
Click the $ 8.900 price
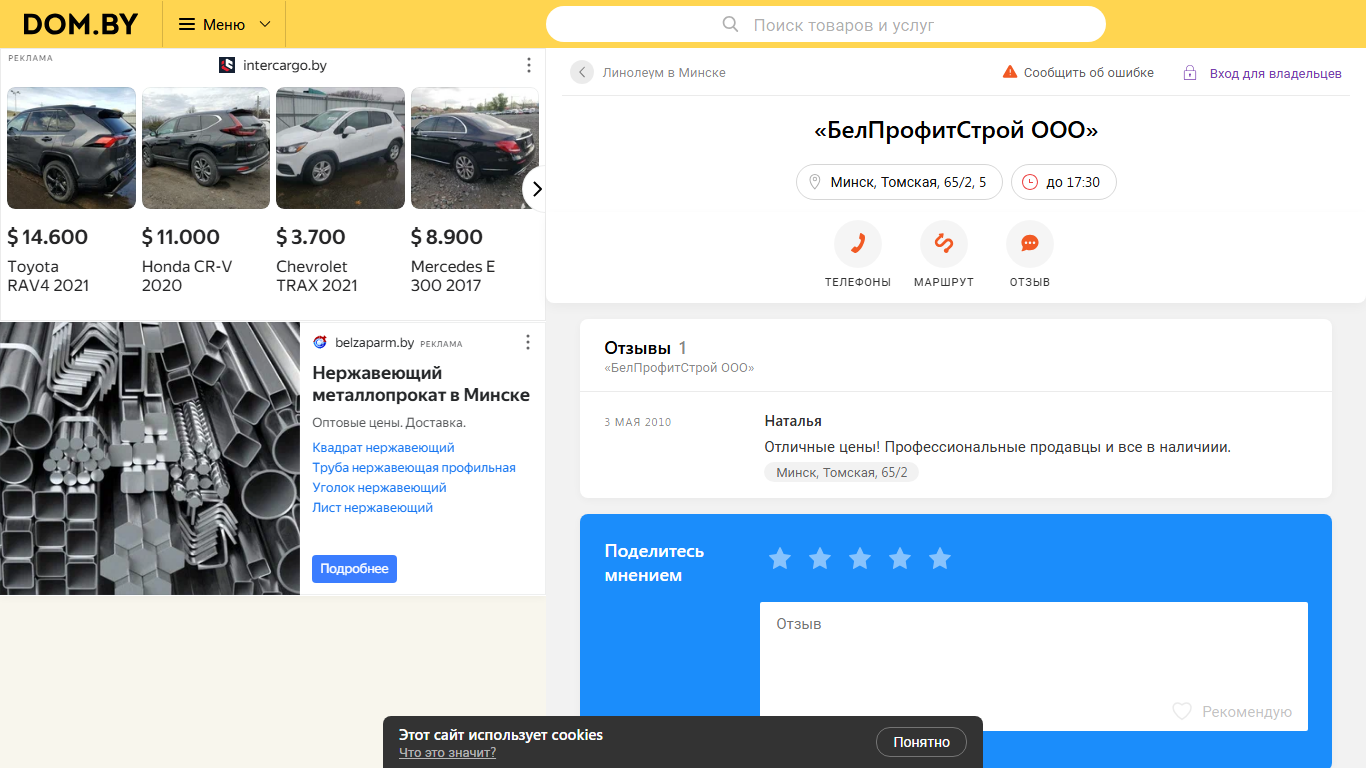(x=447, y=237)
